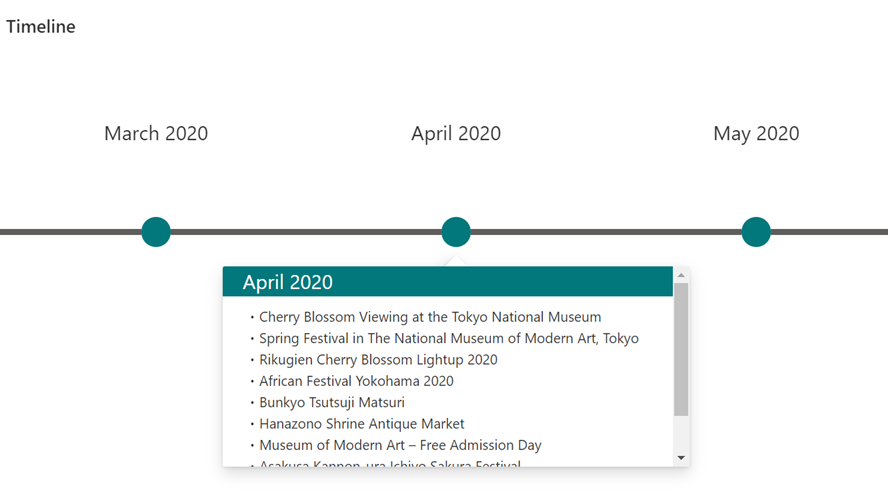Click the scroll-down arrow in the popup
Screen dimensions: 888x500
[x=681, y=458]
